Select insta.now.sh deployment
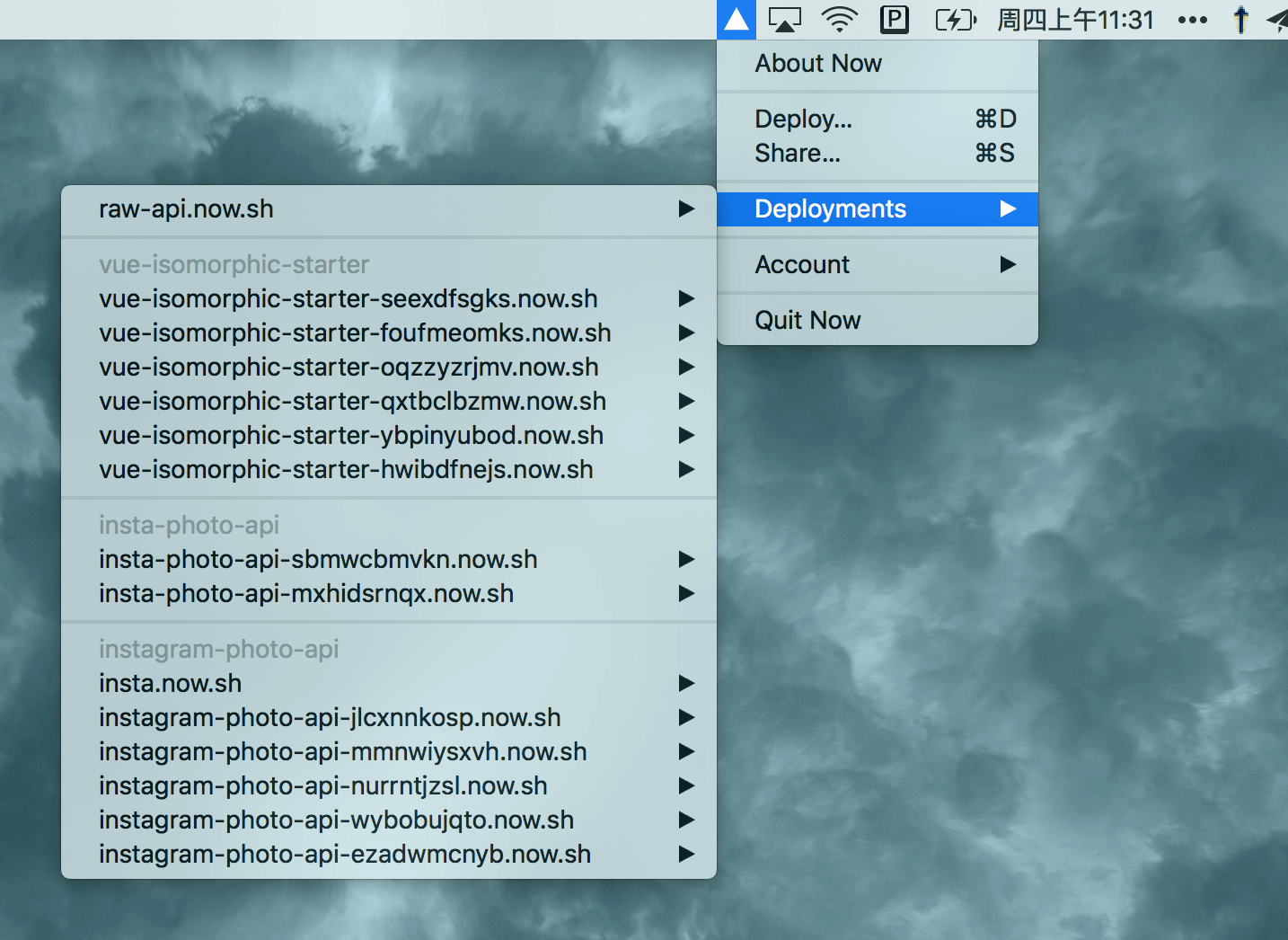1288x940 pixels. tap(389, 684)
